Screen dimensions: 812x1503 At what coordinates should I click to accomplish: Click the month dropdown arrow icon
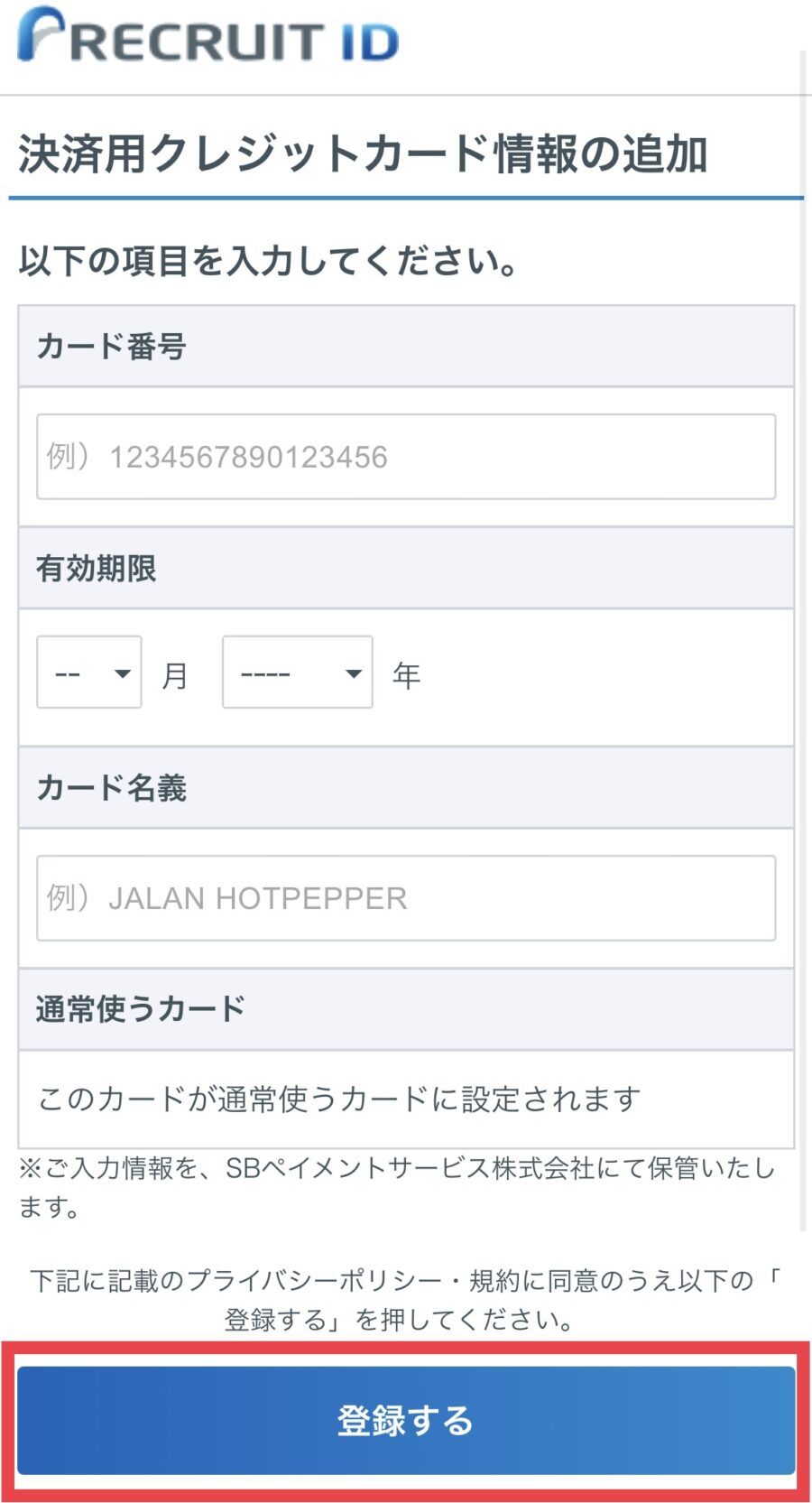123,673
